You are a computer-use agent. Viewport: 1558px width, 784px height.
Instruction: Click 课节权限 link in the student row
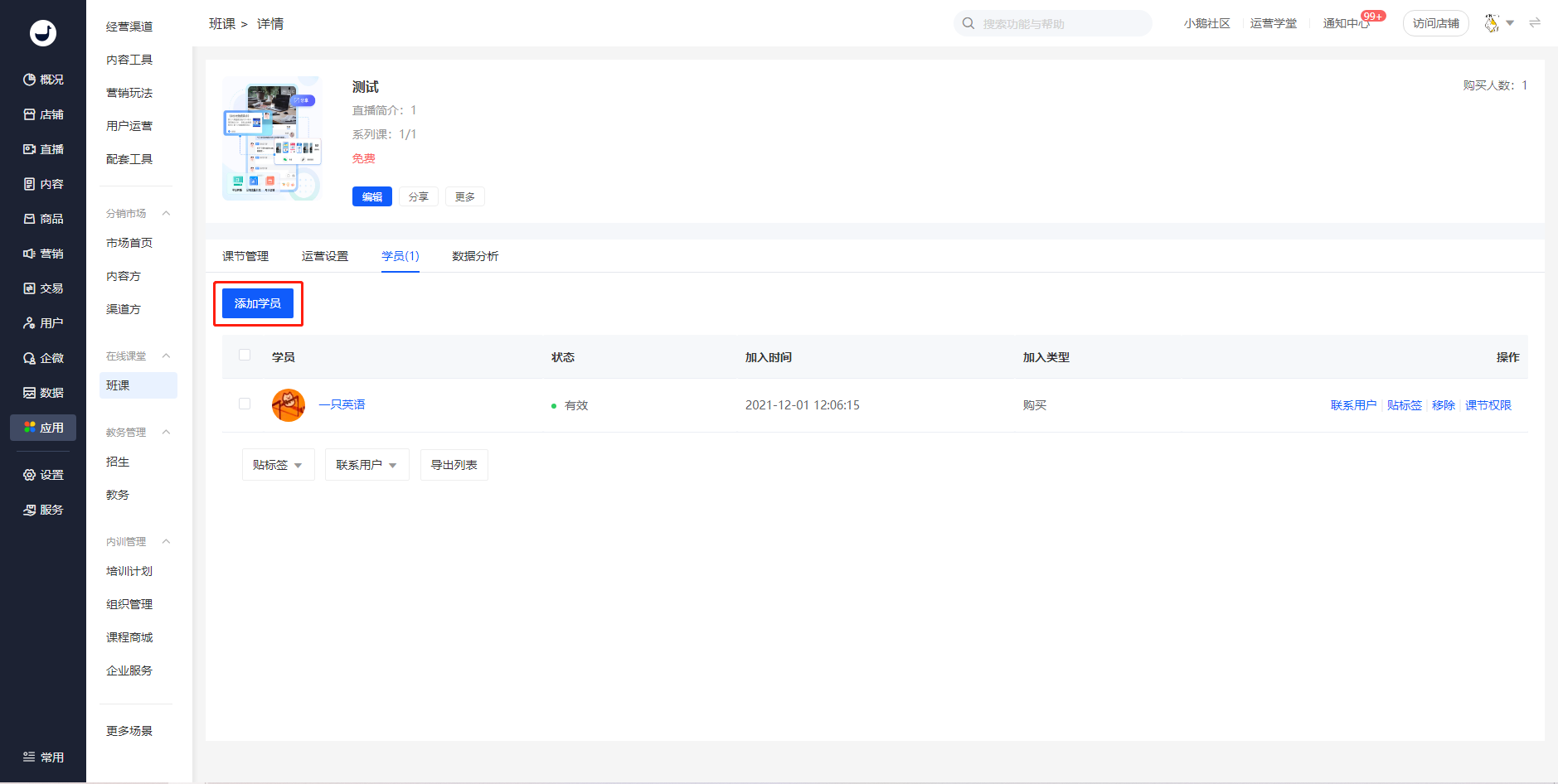coord(1488,405)
